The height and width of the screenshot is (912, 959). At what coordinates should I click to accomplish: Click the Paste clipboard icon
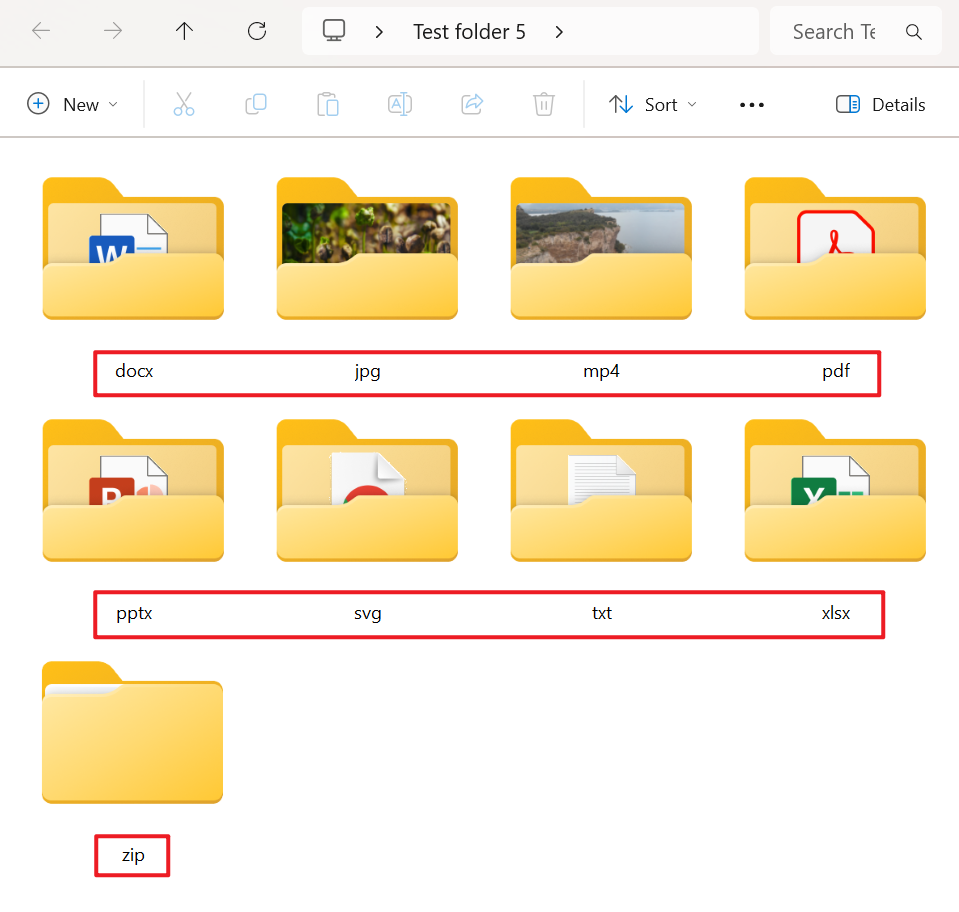pyautogui.click(x=328, y=105)
